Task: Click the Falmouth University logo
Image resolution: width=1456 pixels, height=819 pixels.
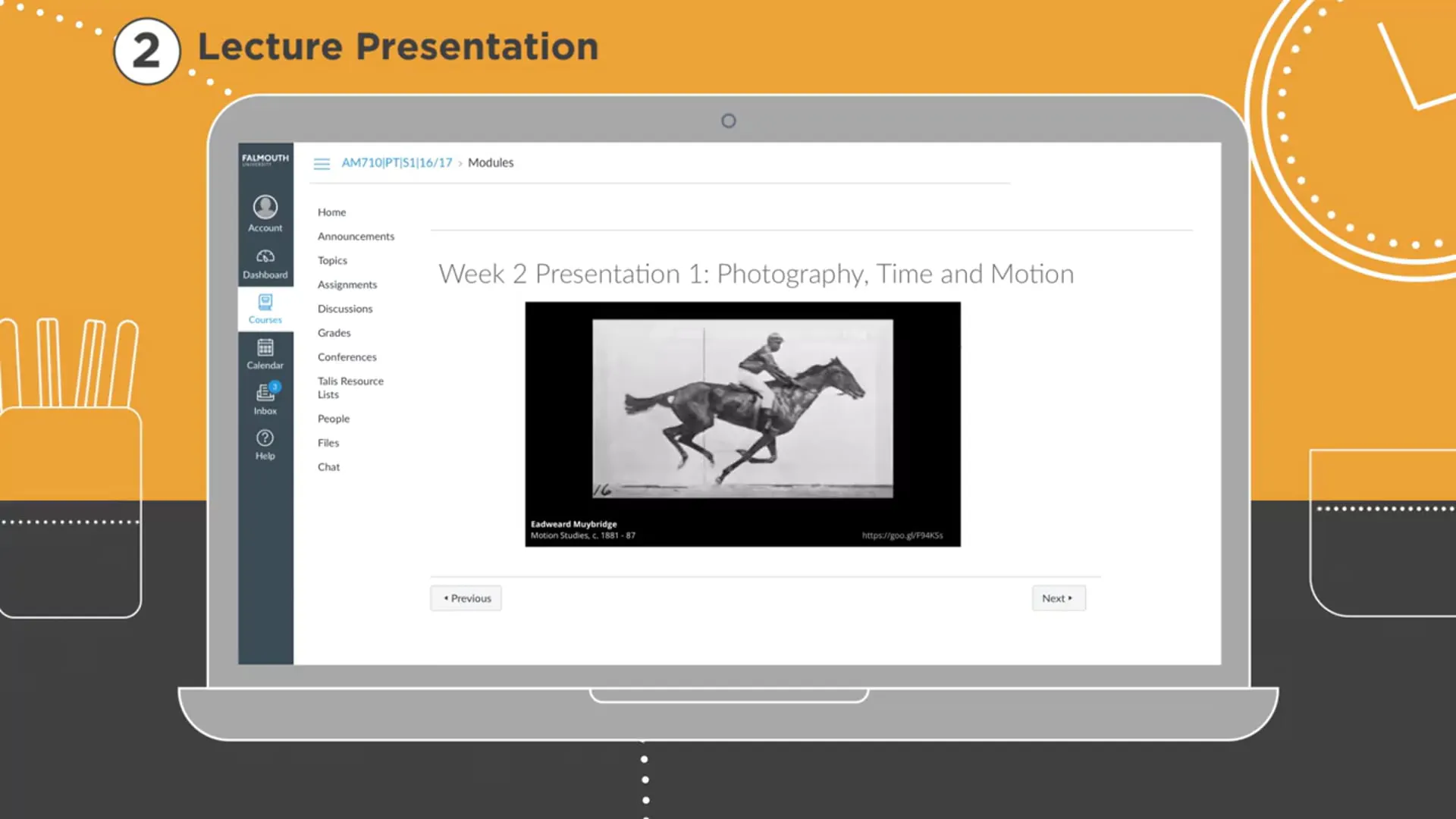Action: click(265, 159)
